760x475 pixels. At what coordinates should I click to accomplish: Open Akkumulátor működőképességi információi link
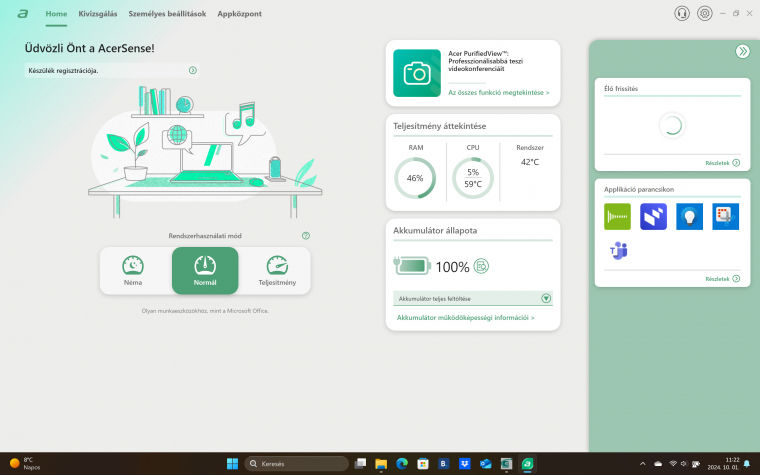point(465,318)
